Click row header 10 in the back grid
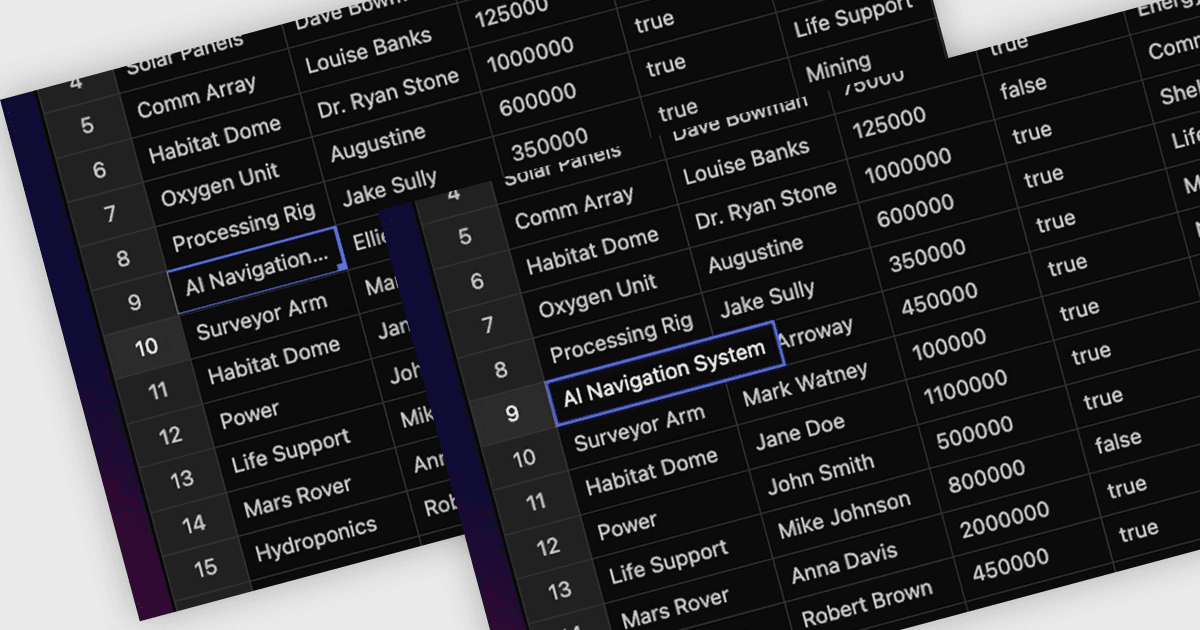The height and width of the screenshot is (630, 1200). (x=146, y=347)
